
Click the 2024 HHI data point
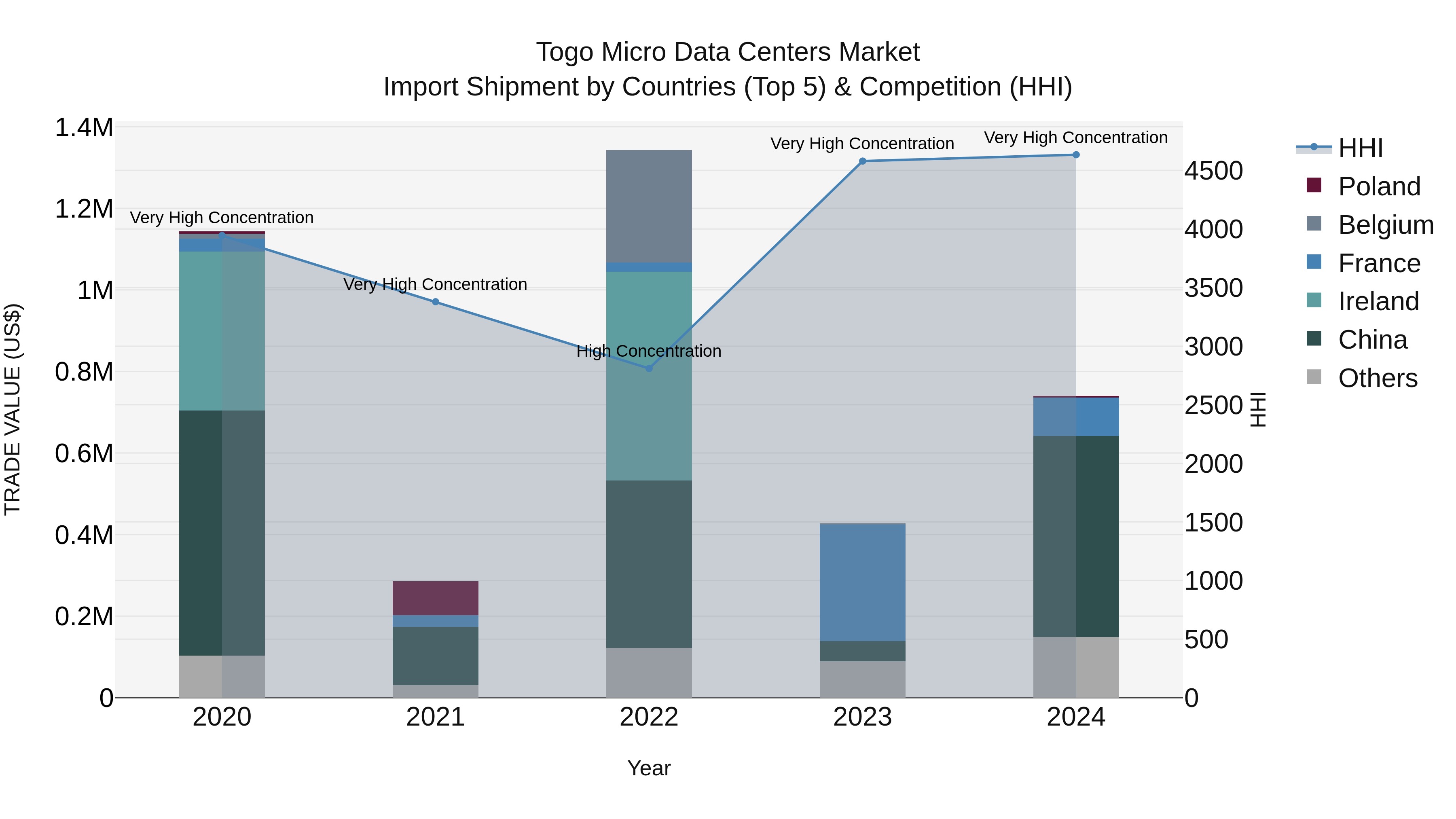point(1076,155)
